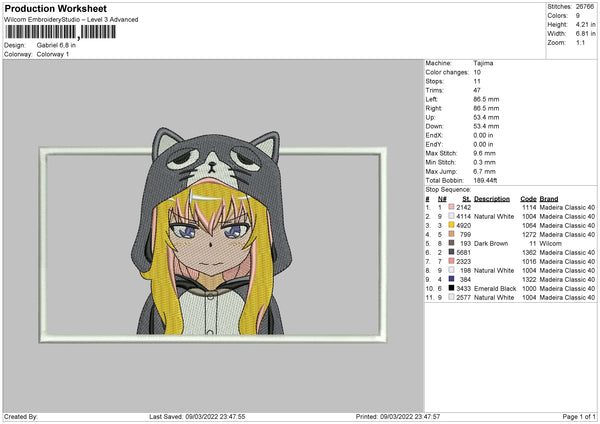
Task: Click the salmon swatch in the 2323-stitch row
Action: tap(451, 261)
